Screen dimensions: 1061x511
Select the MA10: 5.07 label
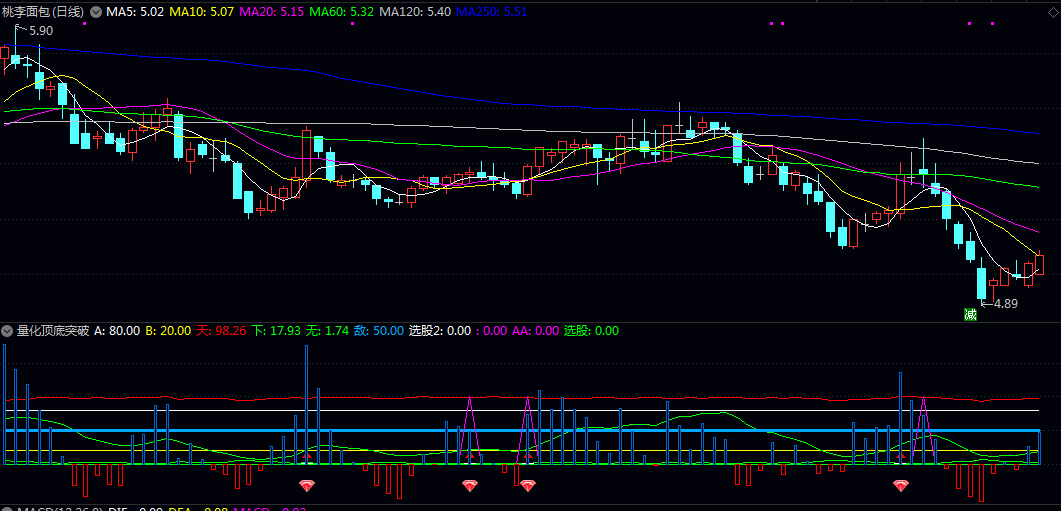pyautogui.click(x=201, y=12)
